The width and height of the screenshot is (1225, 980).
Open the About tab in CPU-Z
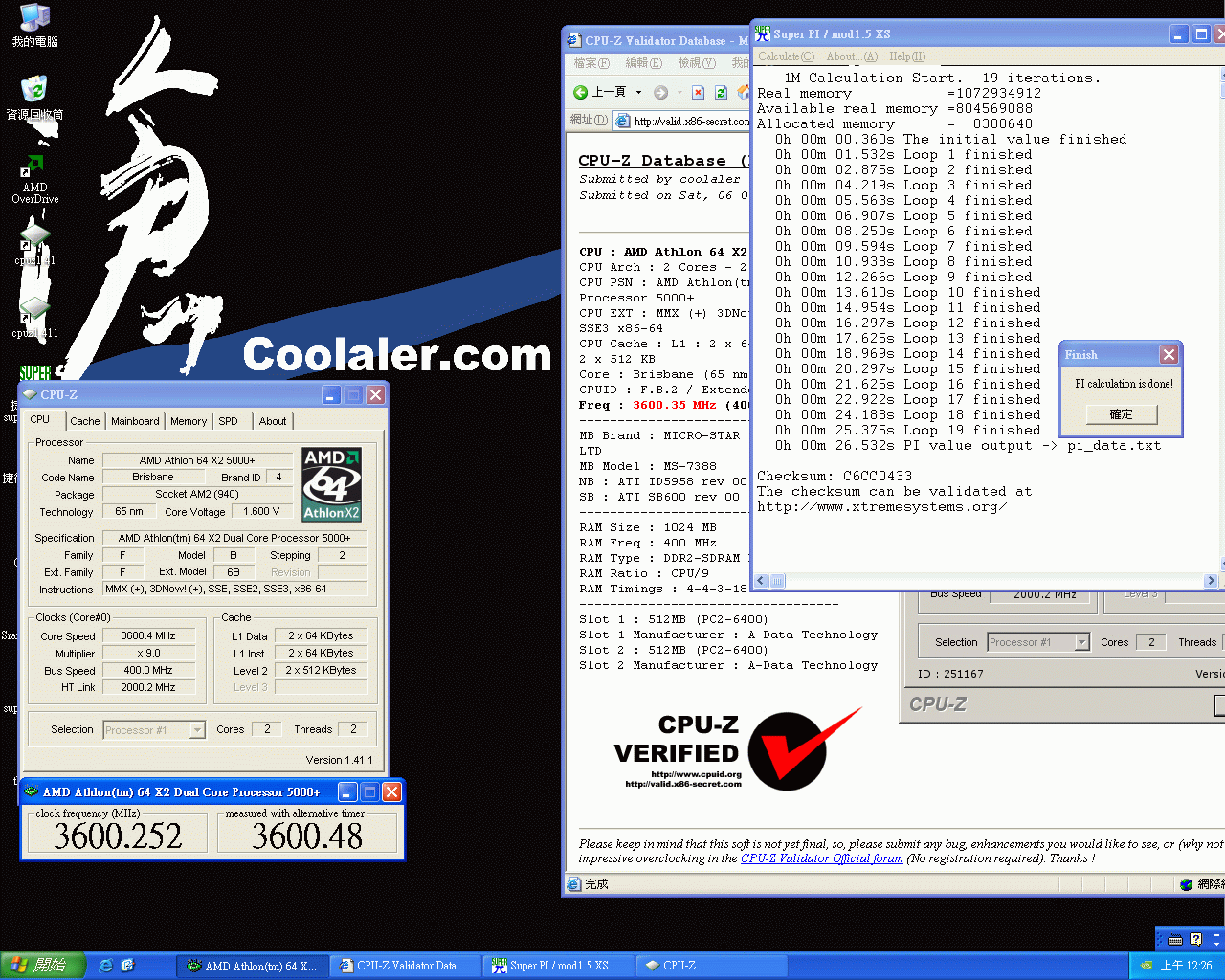pyautogui.click(x=273, y=421)
